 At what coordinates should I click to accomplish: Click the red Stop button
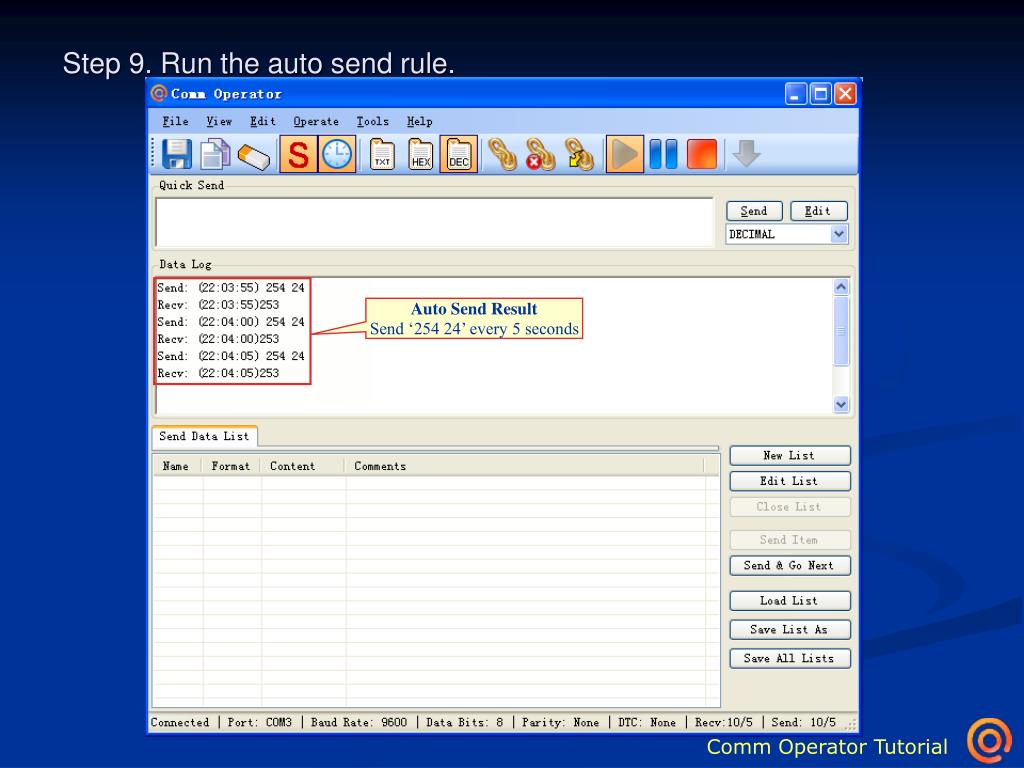point(702,155)
